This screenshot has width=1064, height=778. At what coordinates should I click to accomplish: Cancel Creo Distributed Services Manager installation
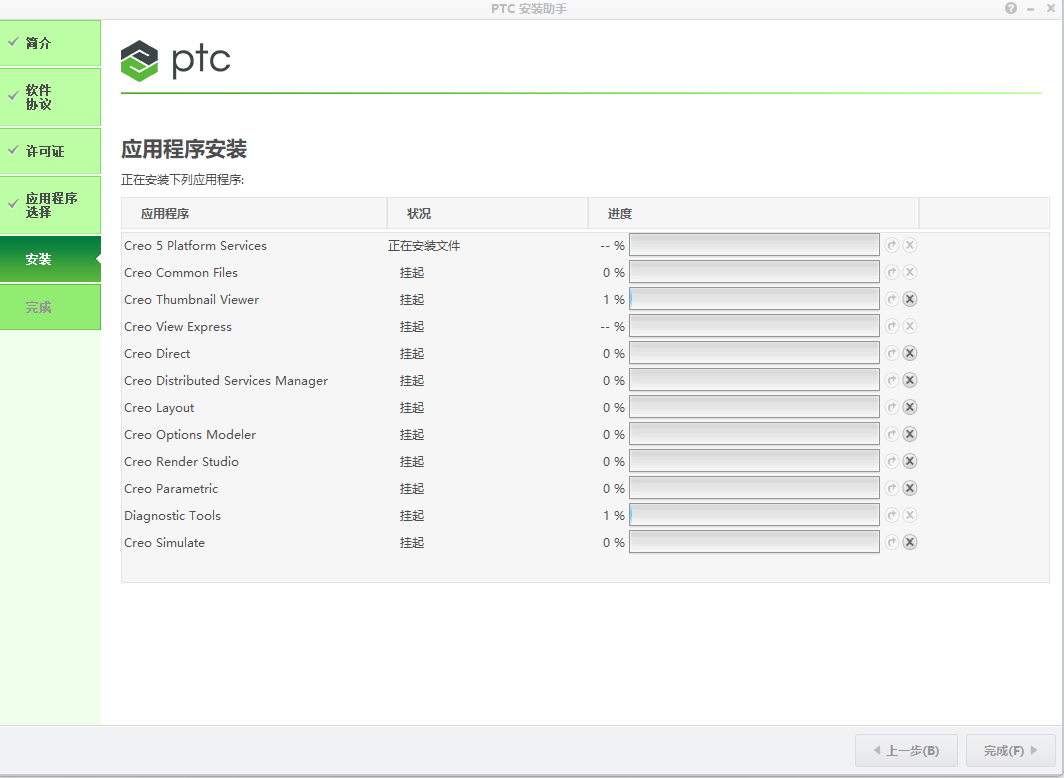pyautogui.click(x=910, y=380)
